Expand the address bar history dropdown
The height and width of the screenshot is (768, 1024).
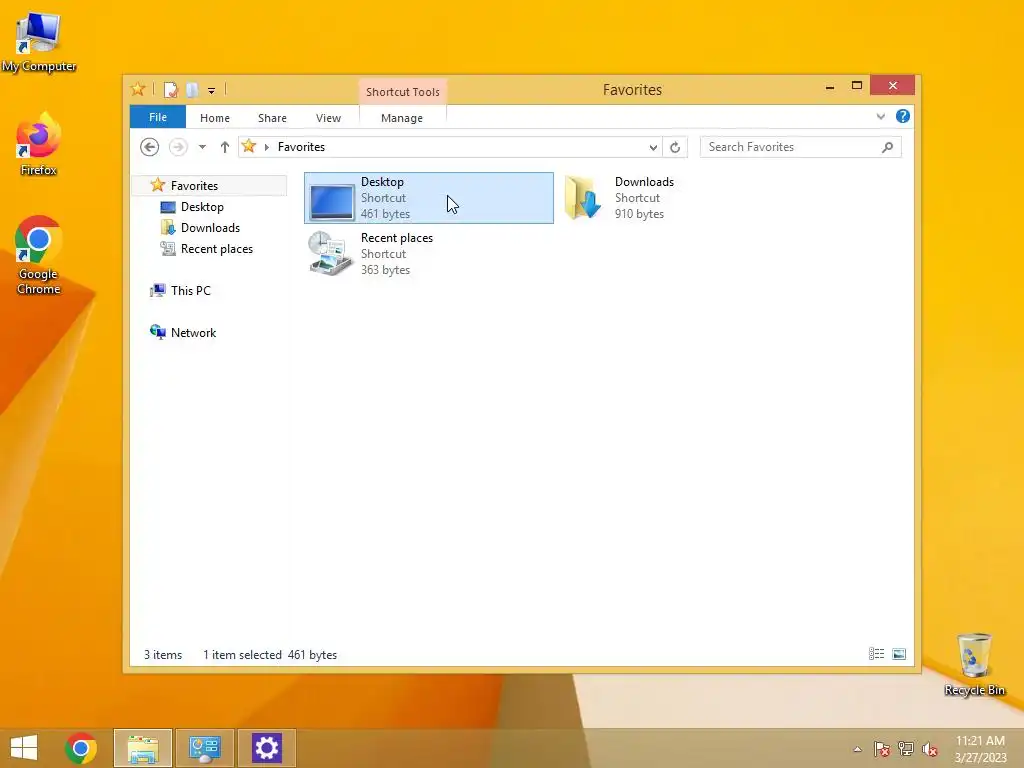coord(653,148)
